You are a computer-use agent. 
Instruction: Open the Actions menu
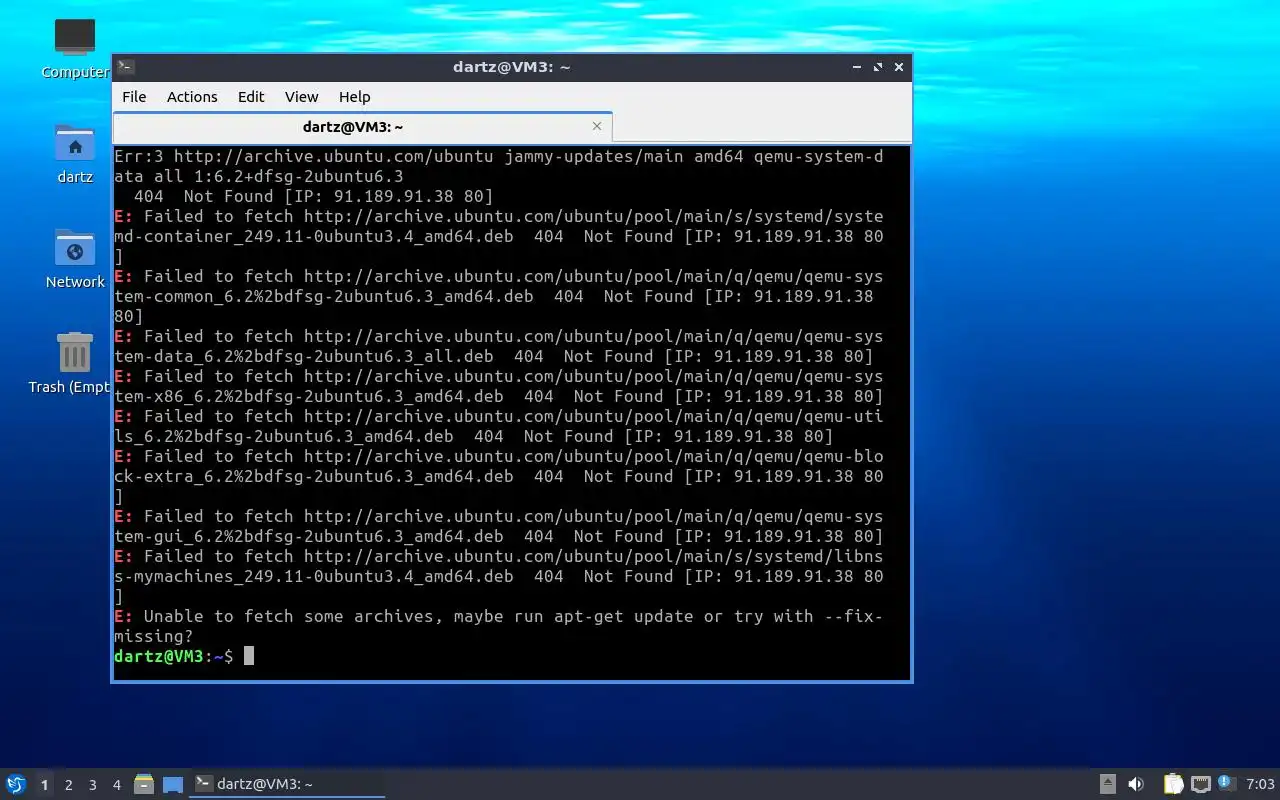coord(192,97)
